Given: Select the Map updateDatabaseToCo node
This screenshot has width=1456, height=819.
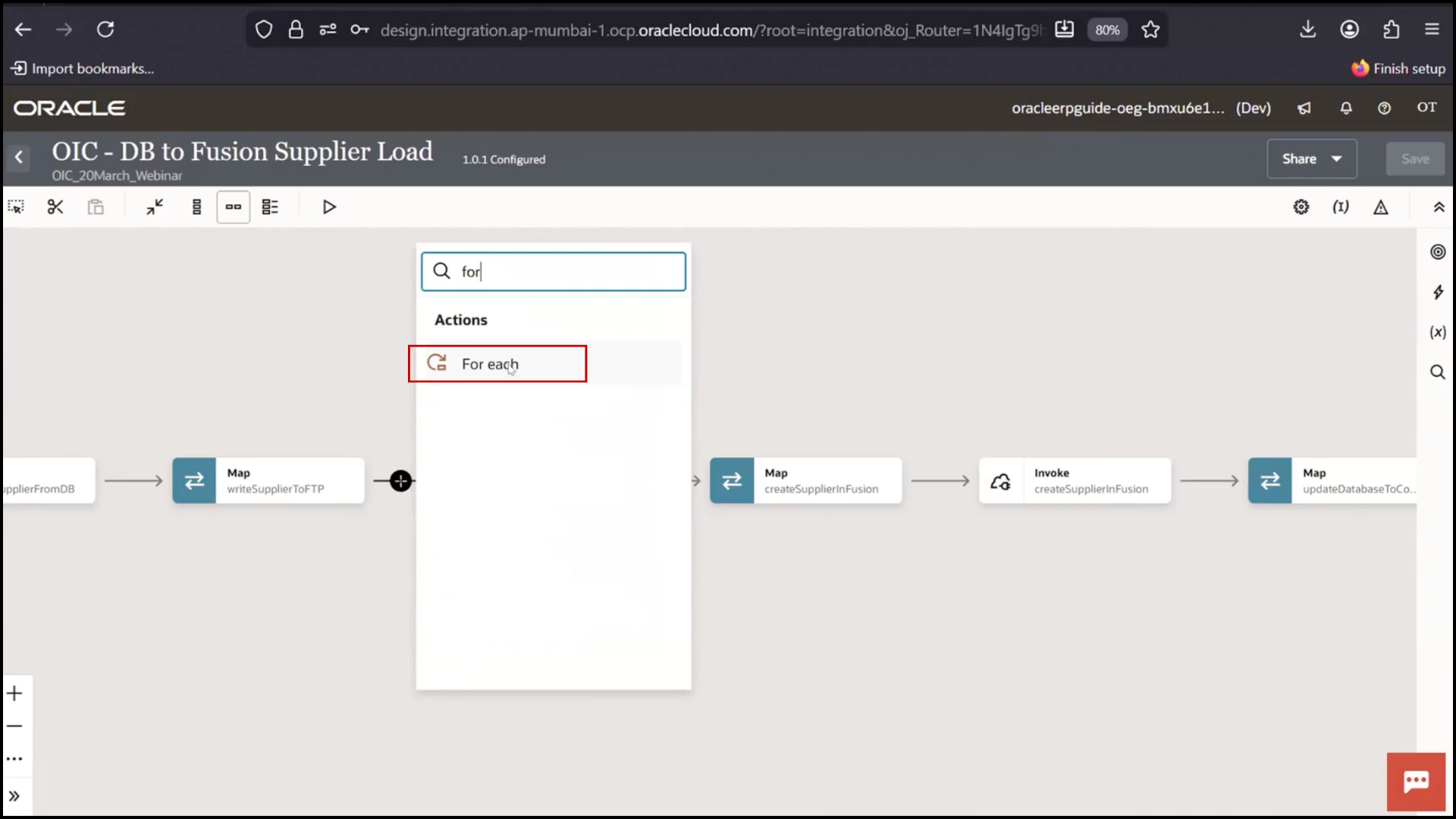Looking at the screenshot, I should coord(1332,481).
